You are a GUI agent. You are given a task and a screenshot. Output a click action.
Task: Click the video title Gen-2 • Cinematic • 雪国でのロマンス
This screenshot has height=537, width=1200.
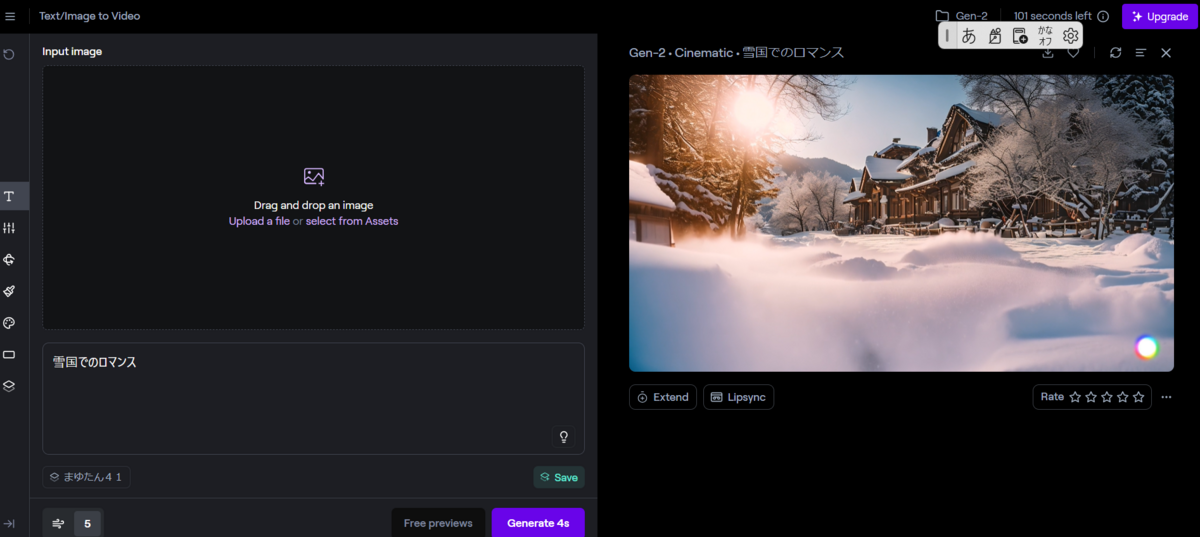736,53
